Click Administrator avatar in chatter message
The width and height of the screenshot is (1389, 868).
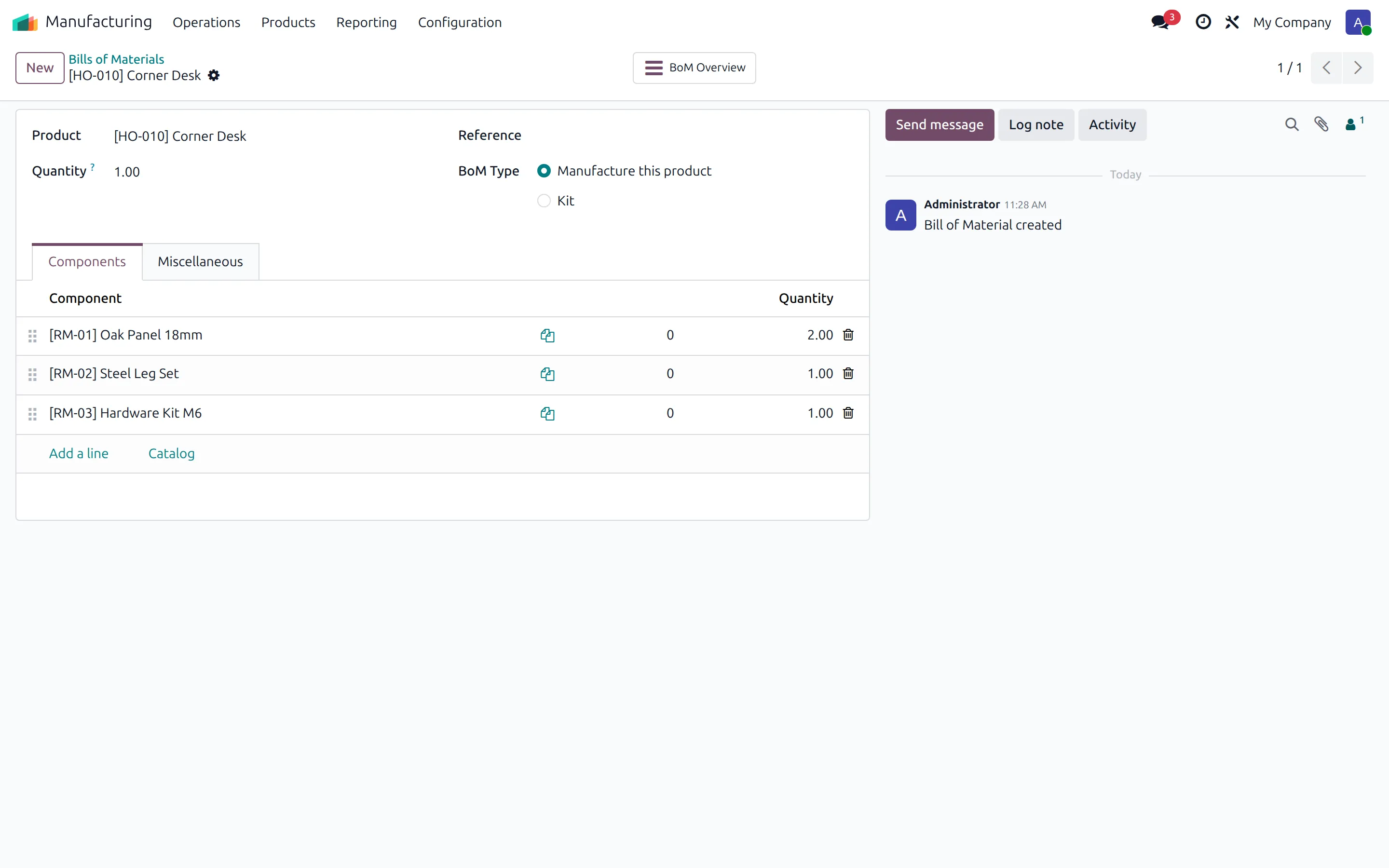900,215
